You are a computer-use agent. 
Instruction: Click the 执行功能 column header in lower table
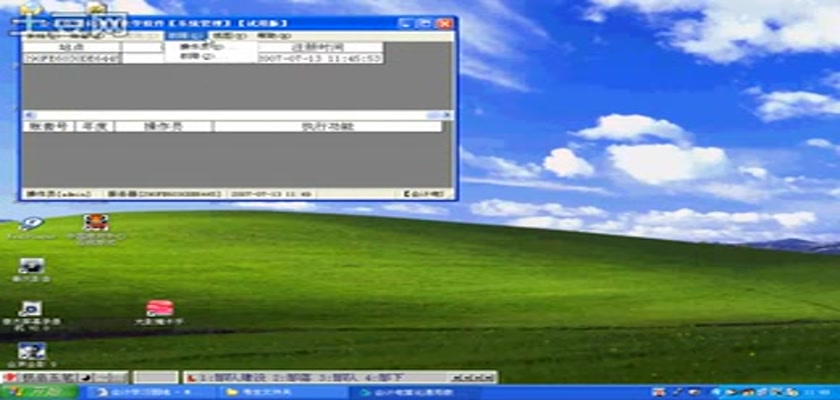[x=328, y=127]
